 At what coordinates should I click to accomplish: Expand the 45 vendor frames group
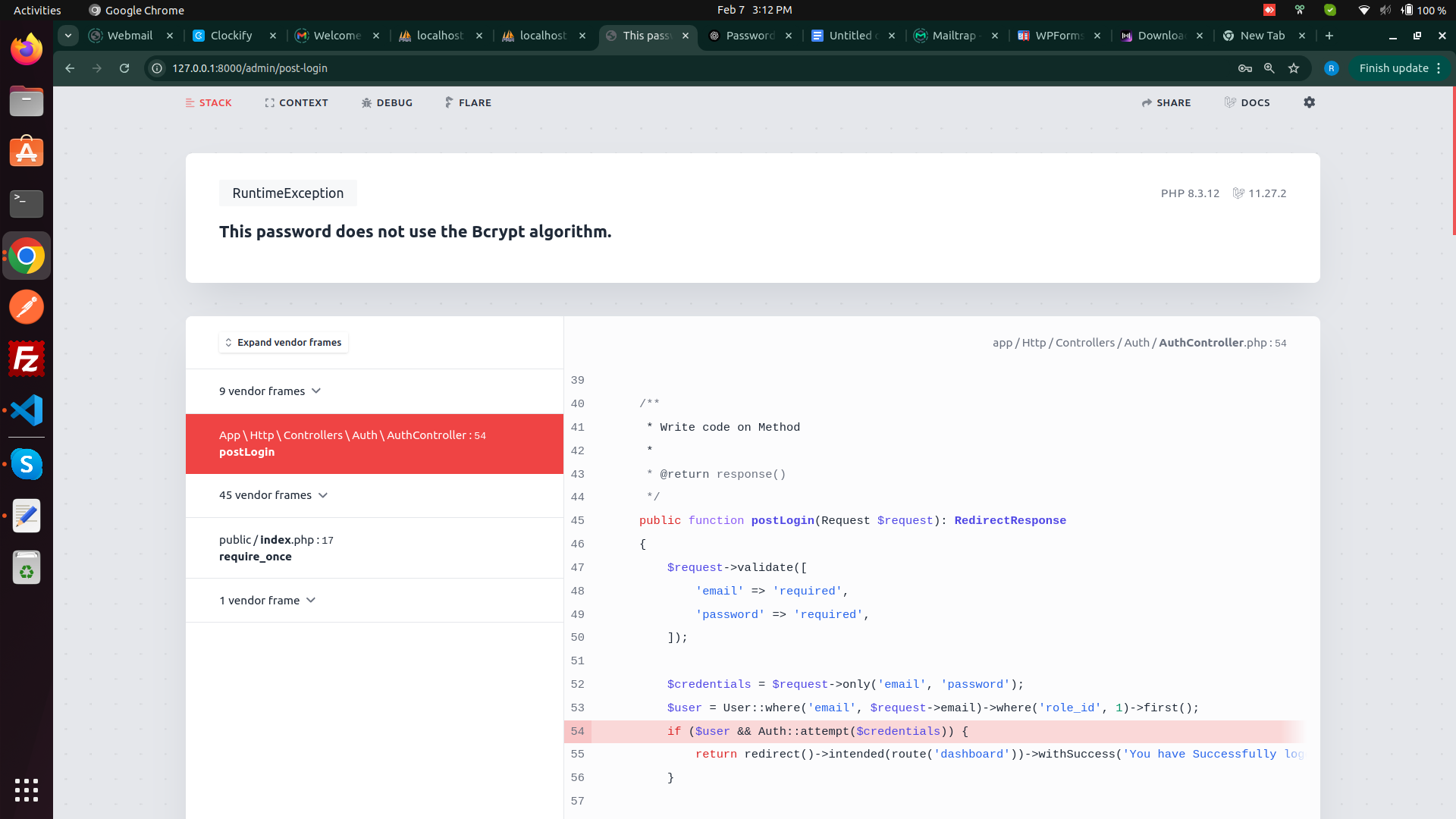[273, 495]
